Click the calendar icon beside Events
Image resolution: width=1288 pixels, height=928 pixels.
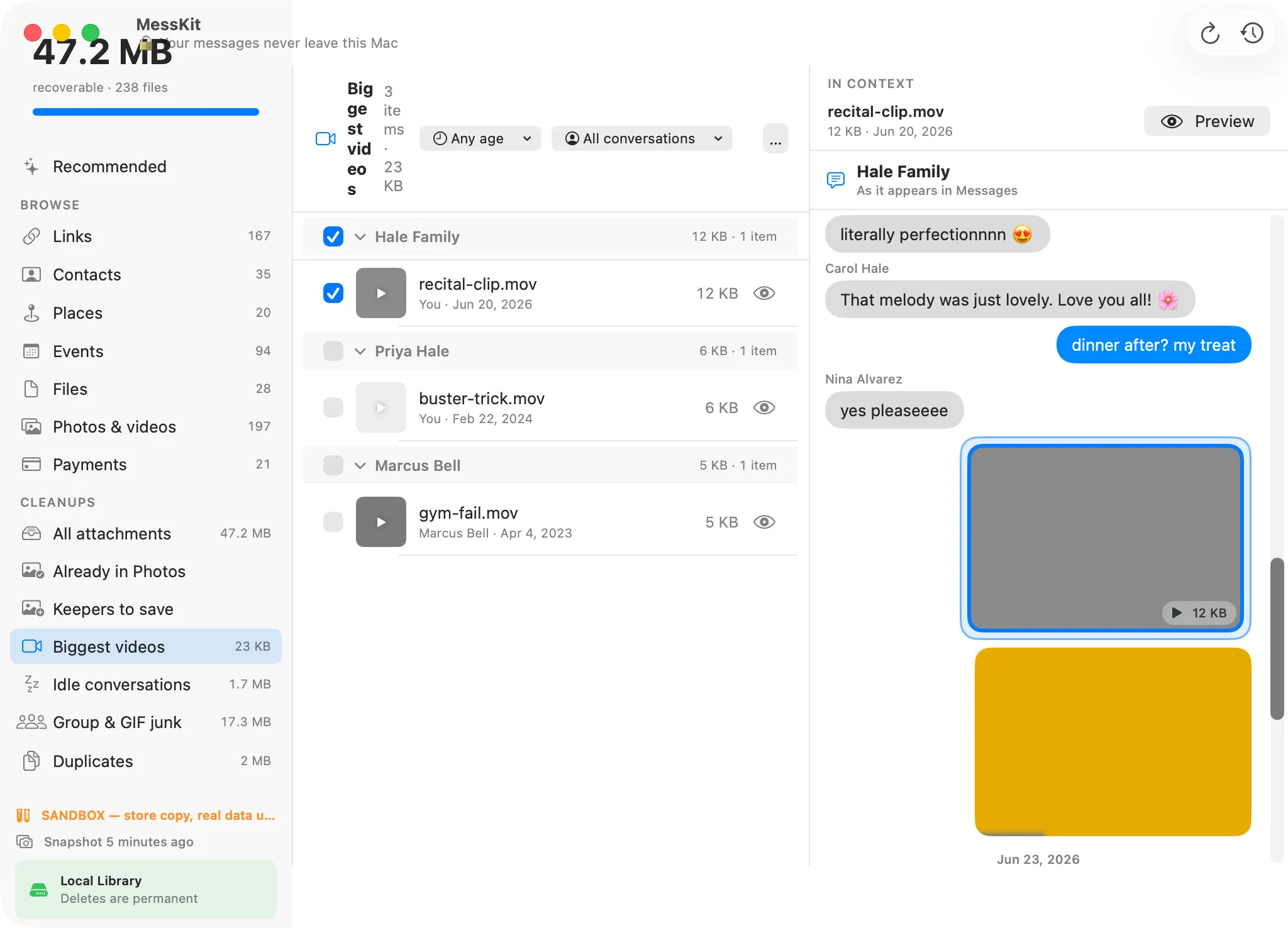pos(31,351)
